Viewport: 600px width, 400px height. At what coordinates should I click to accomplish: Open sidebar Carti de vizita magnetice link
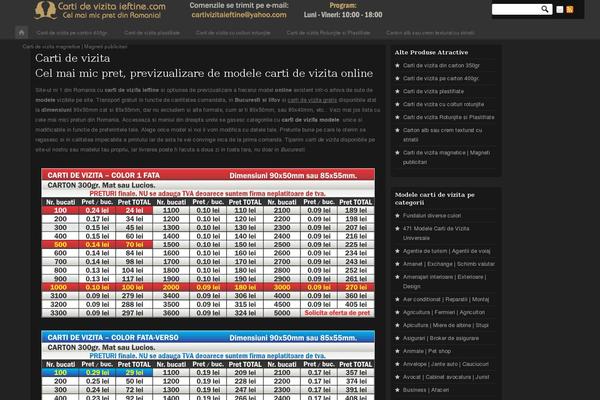(446, 157)
